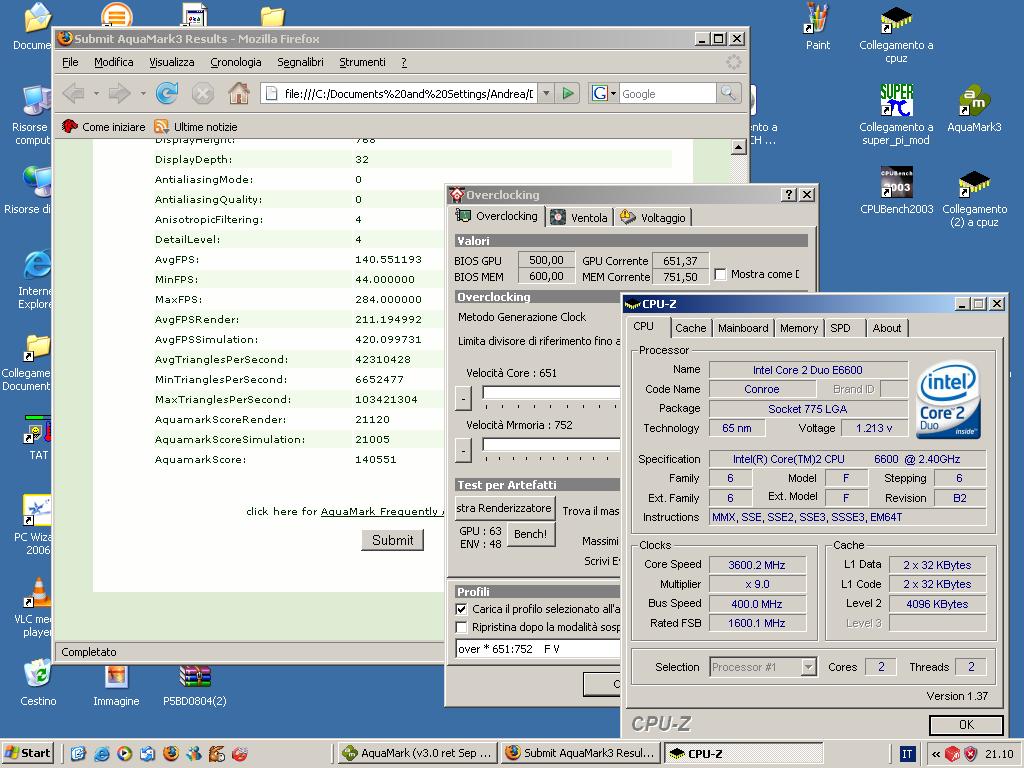This screenshot has height=768, width=1024.
Task: Open the Paint desktop shortcut
Action: click(x=818, y=27)
